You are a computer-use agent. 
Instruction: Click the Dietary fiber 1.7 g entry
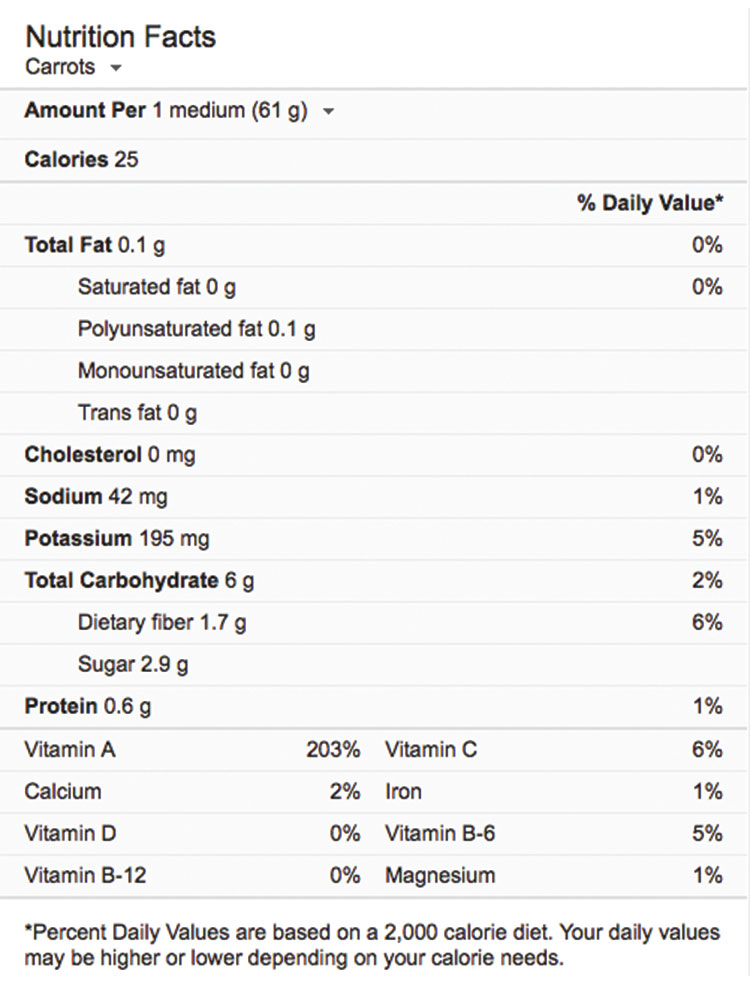(x=162, y=622)
